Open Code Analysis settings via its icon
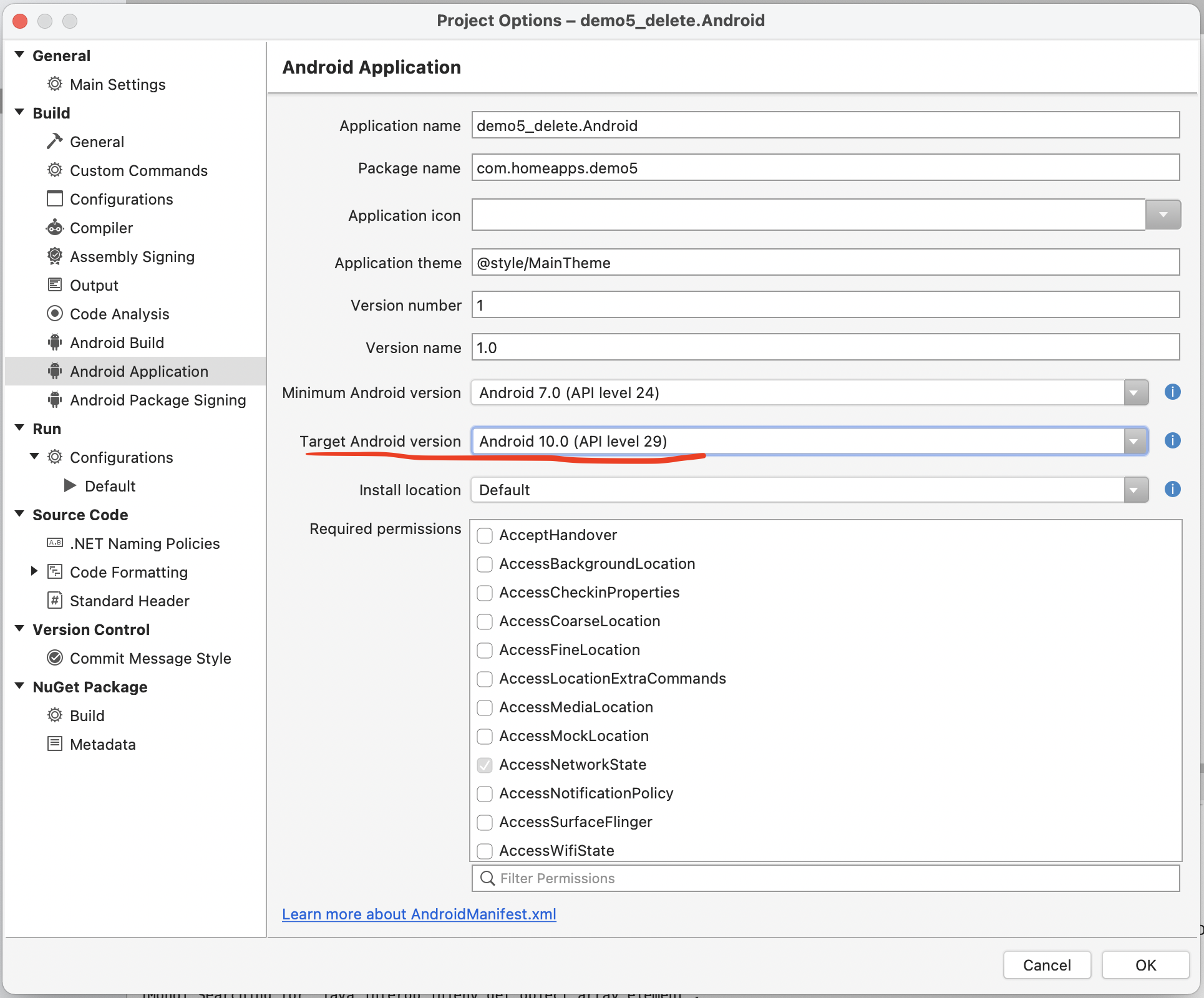 [x=54, y=314]
